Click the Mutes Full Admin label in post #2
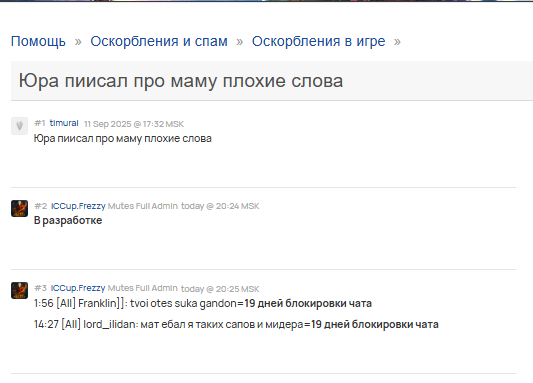 pos(143,206)
